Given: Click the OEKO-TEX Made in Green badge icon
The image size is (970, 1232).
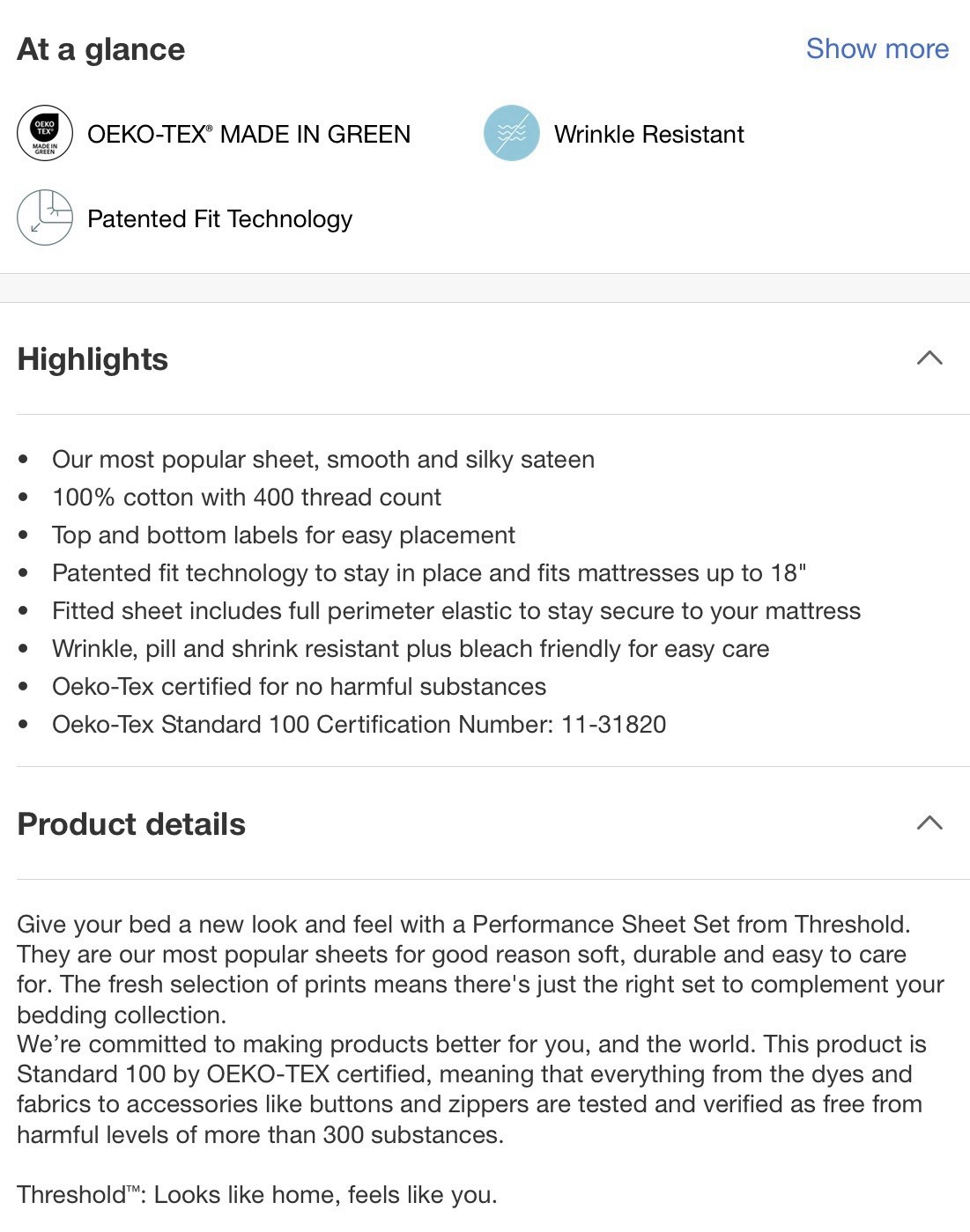Looking at the screenshot, I should [45, 134].
